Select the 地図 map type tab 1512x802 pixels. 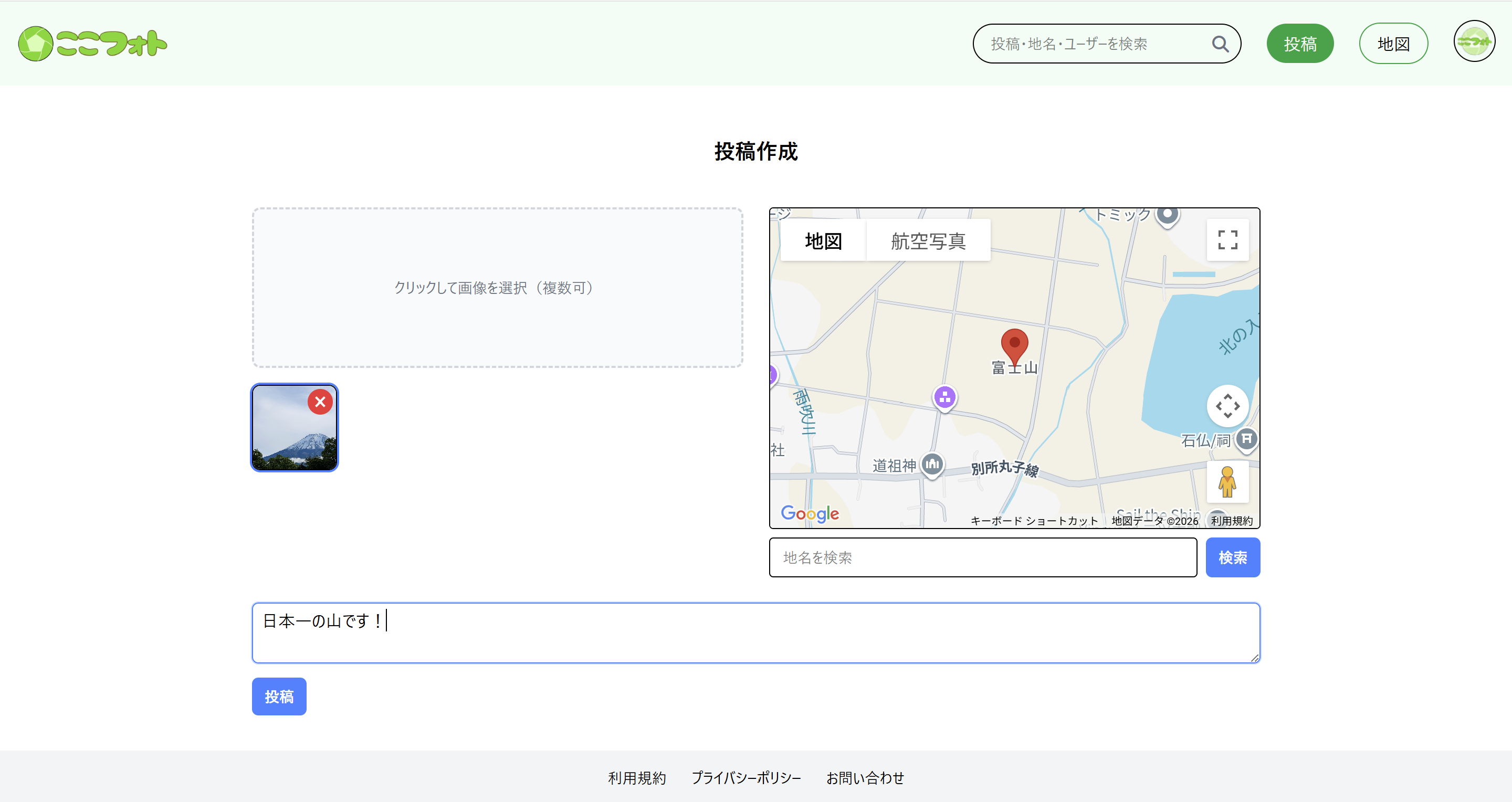(823, 240)
